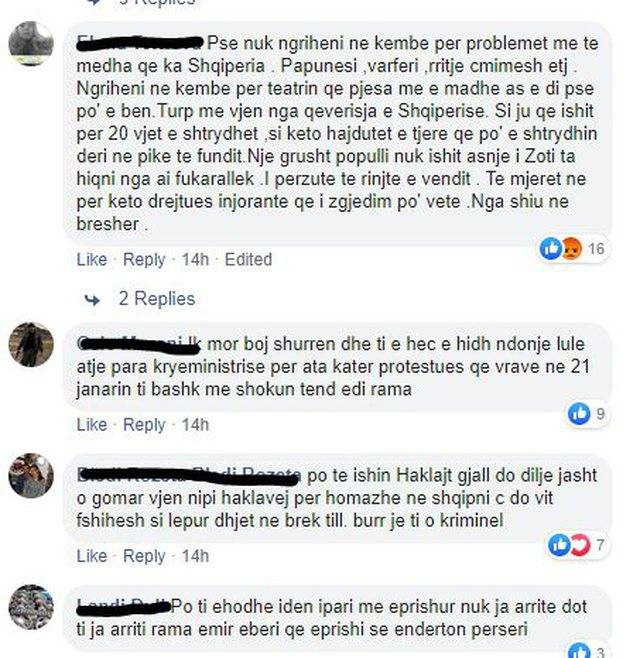Click the reply arrow icon beside 2 Replies

(x=92, y=300)
